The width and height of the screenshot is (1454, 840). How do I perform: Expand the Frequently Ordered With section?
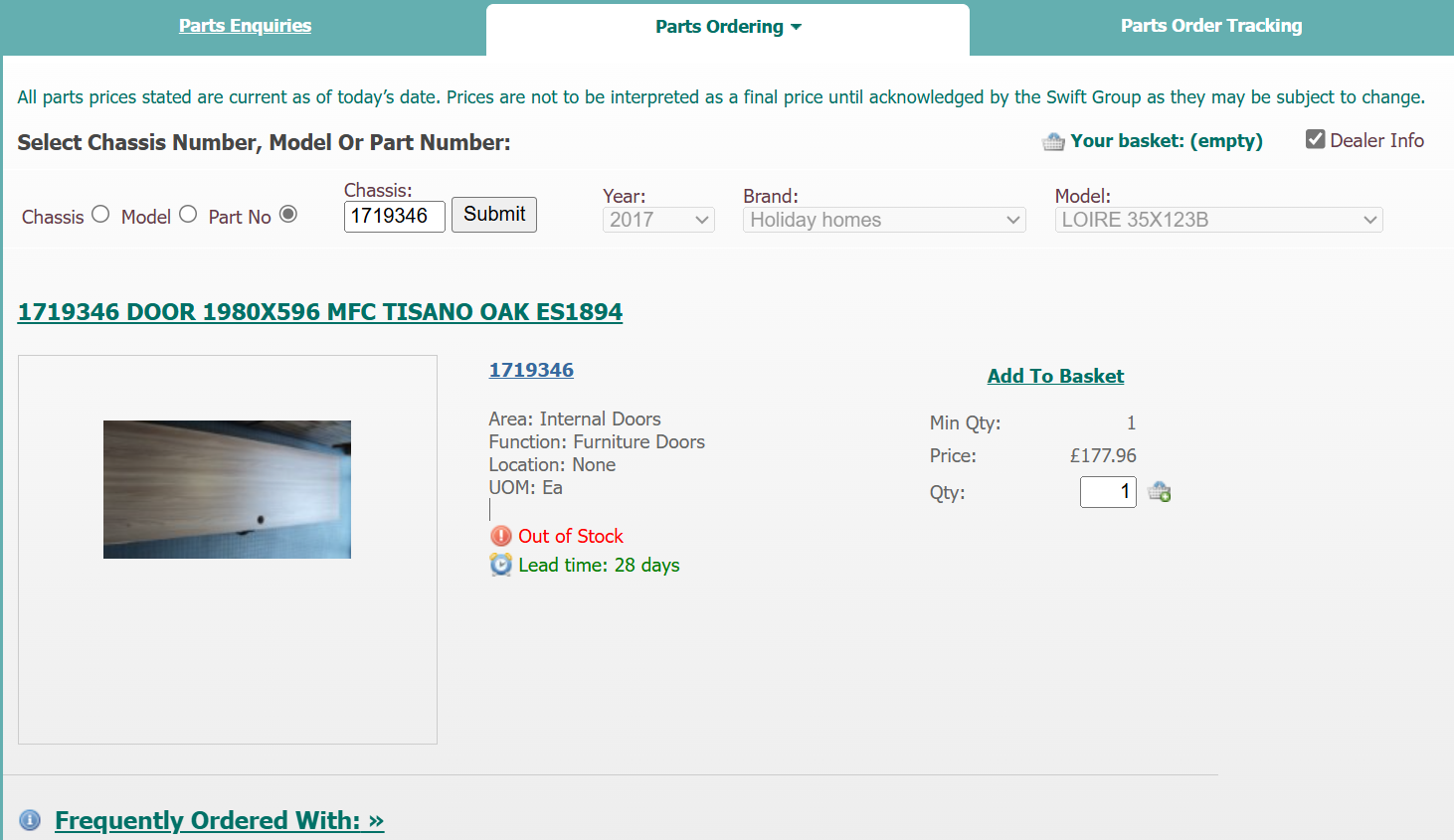219,820
